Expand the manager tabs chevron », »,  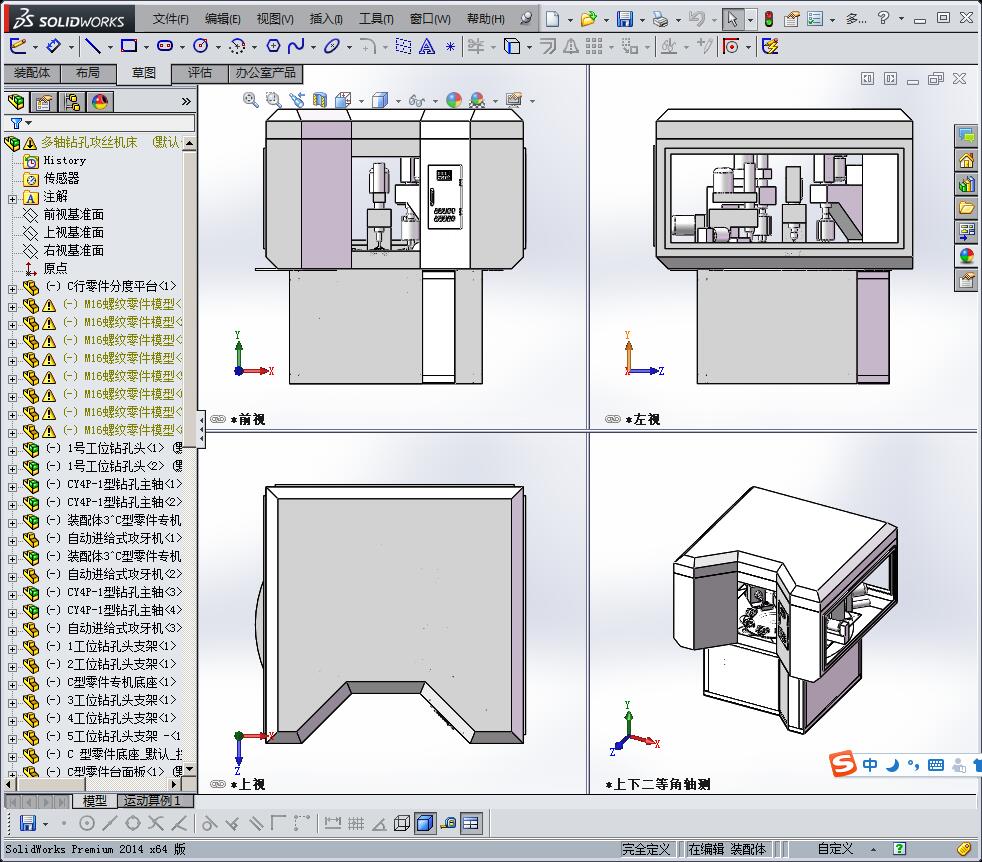pos(186,101)
